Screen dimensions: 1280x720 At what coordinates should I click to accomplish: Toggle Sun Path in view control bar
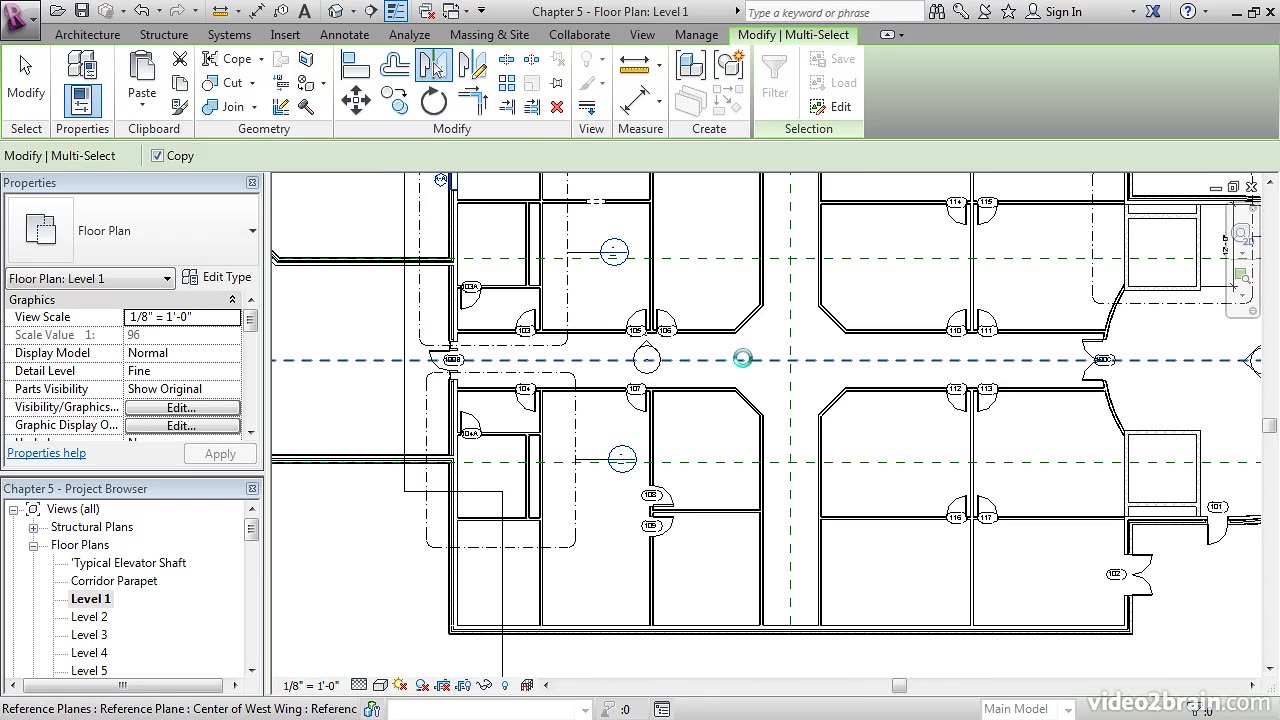tap(401, 685)
